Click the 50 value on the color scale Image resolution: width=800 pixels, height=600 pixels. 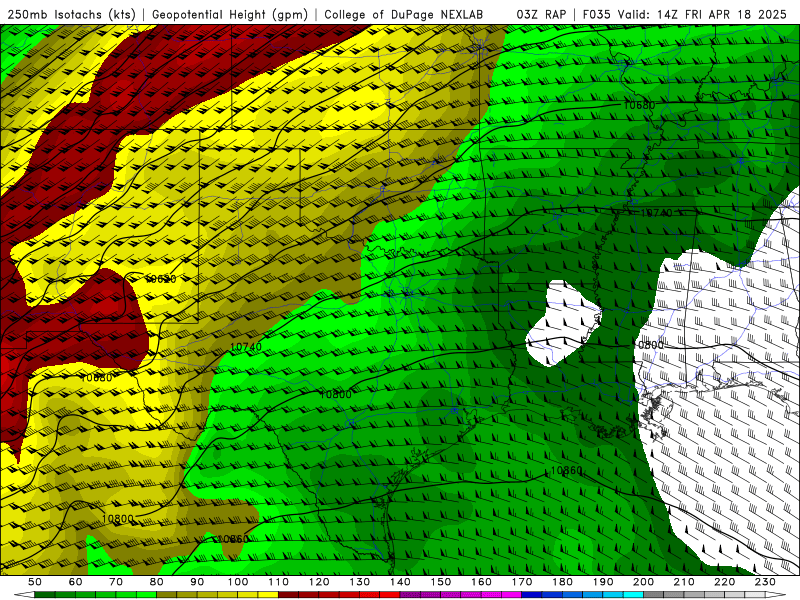click(x=35, y=582)
